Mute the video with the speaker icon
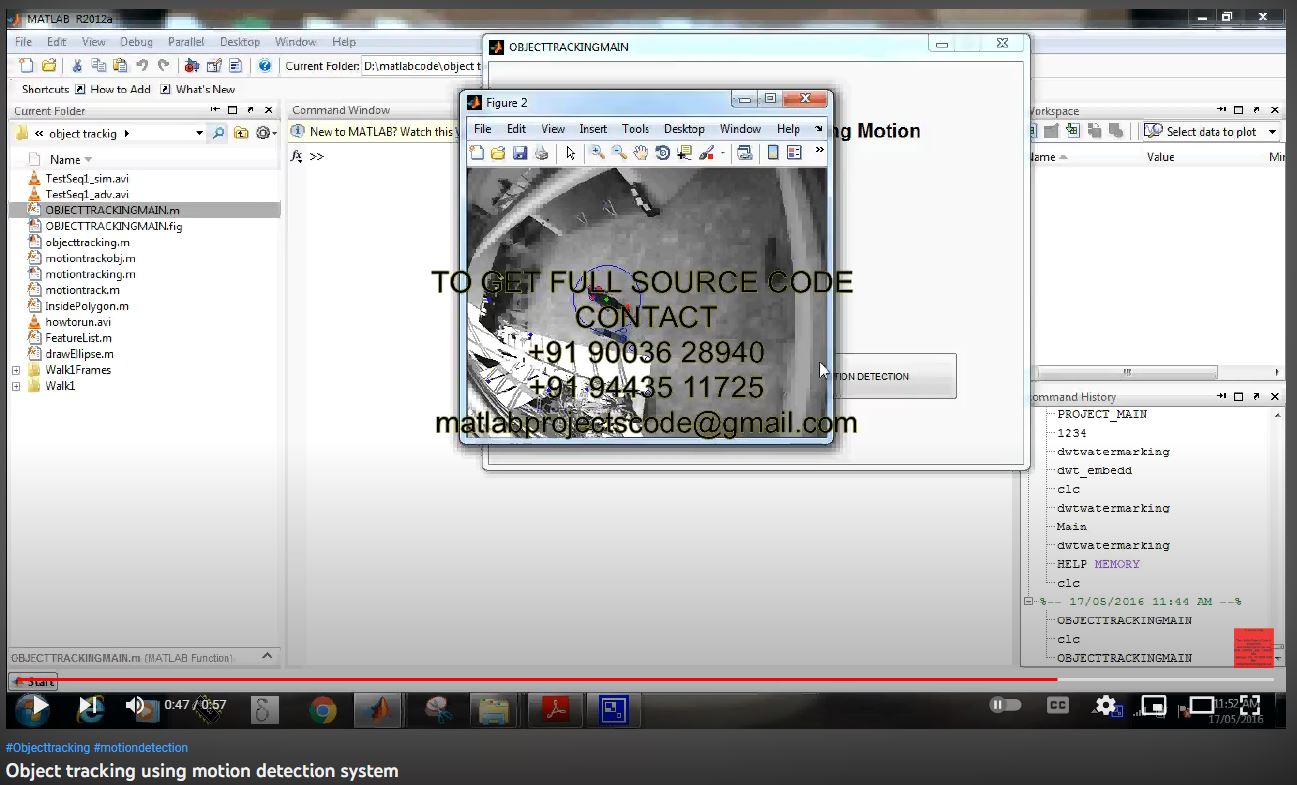 135,706
